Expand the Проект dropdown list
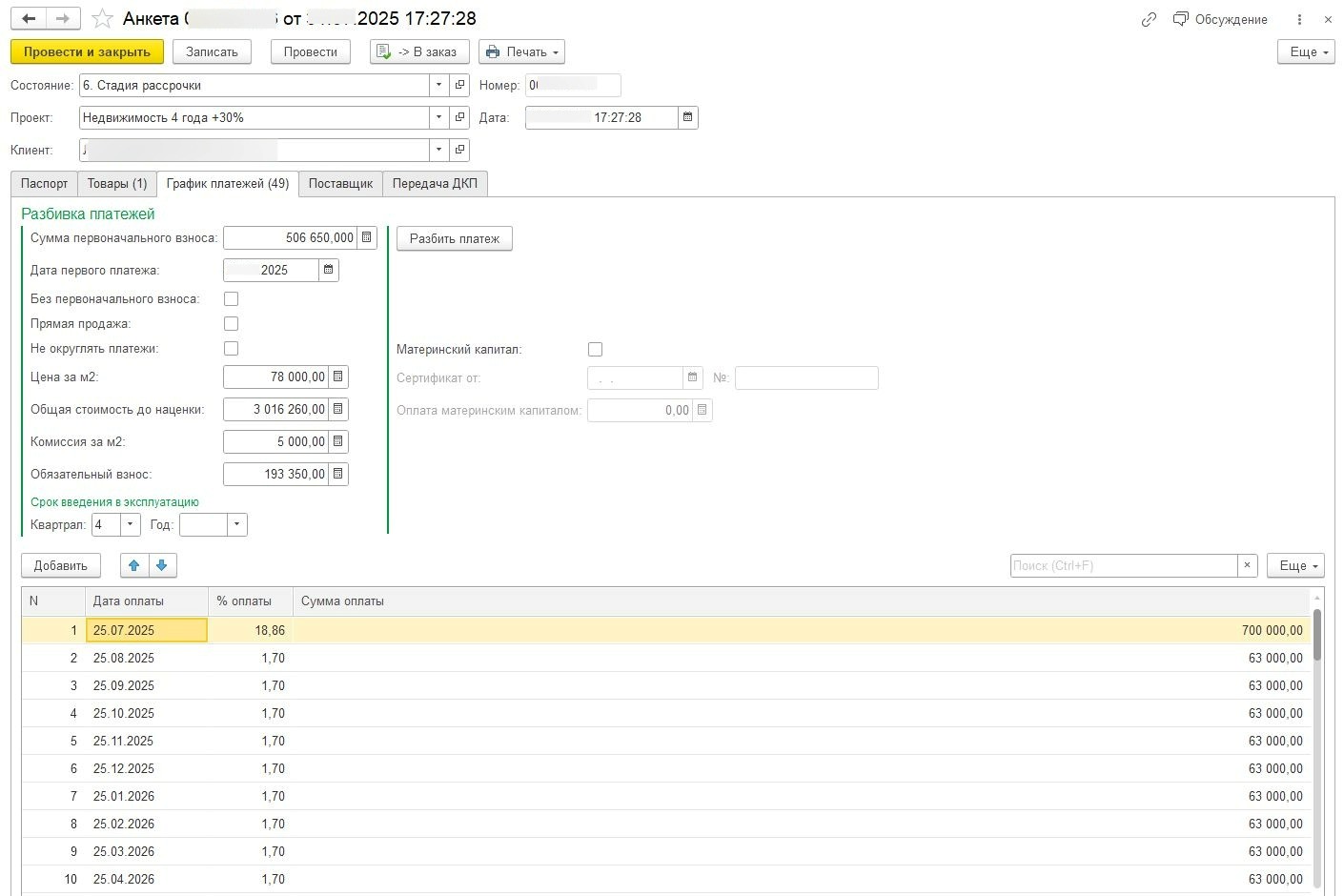 (x=438, y=117)
